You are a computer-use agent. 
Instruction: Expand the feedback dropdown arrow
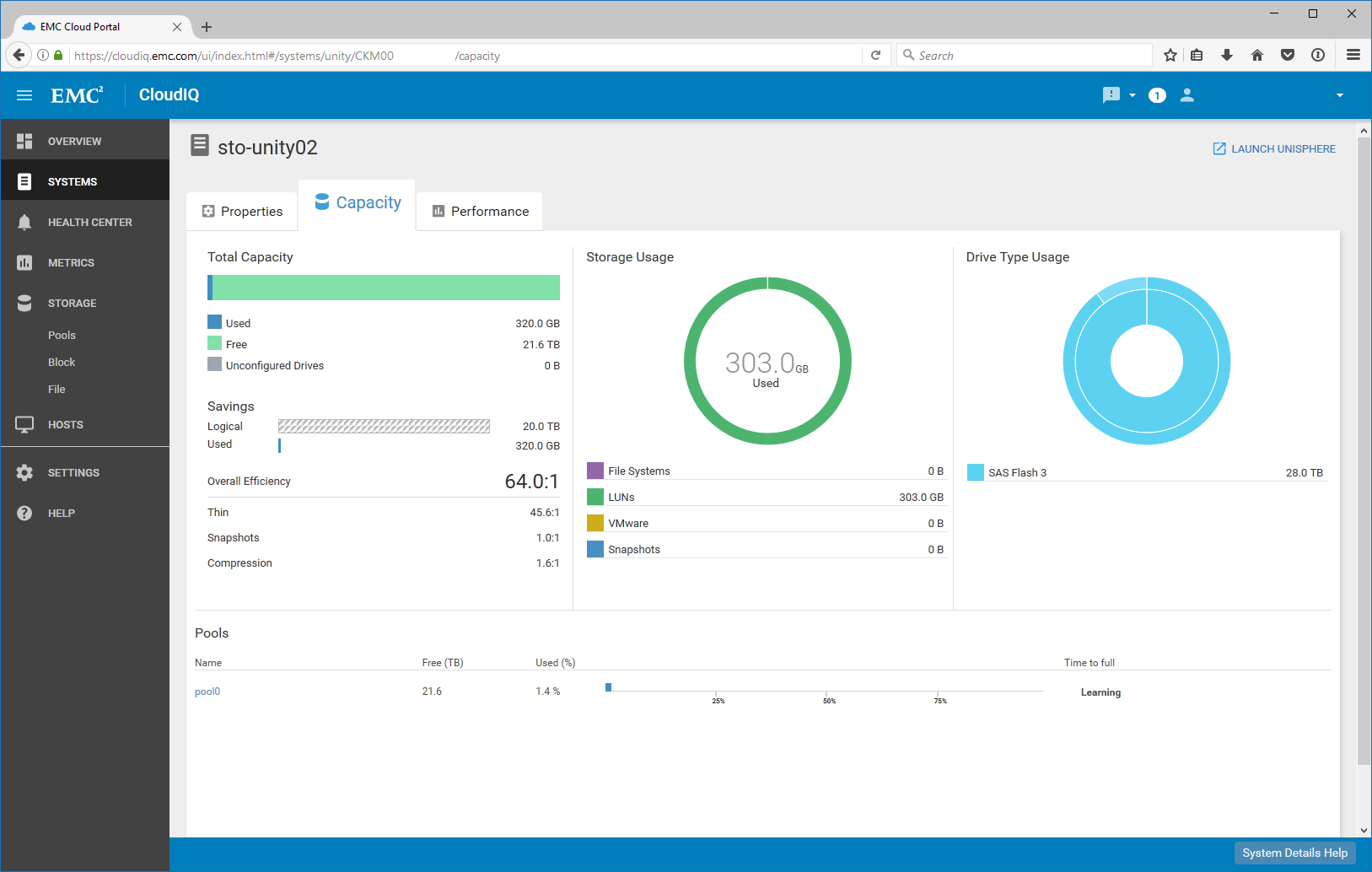click(x=1133, y=95)
